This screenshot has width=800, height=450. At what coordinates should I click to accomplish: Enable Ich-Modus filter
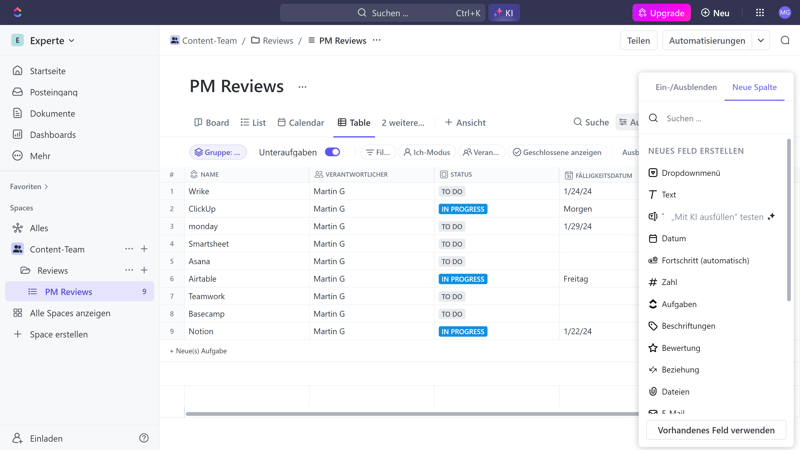tap(426, 152)
